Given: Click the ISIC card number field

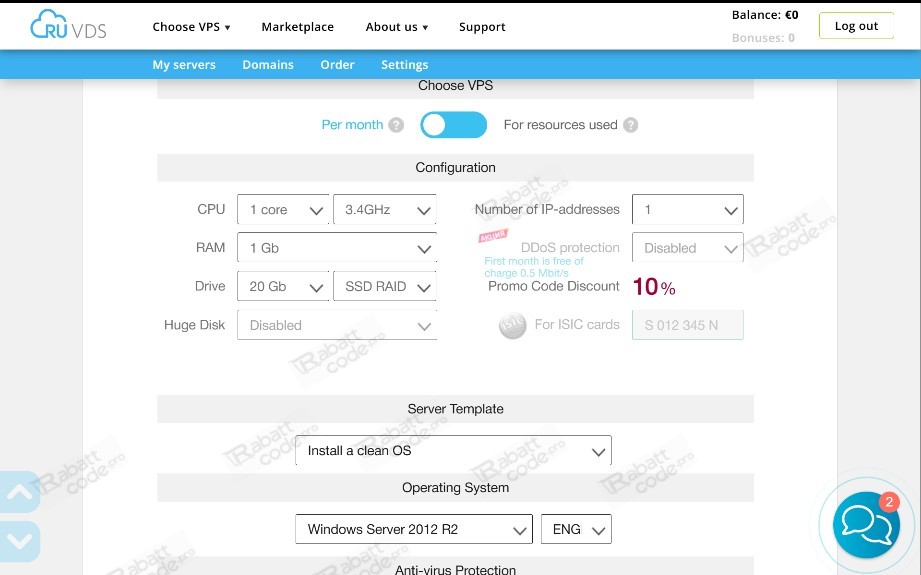Looking at the screenshot, I should [688, 325].
